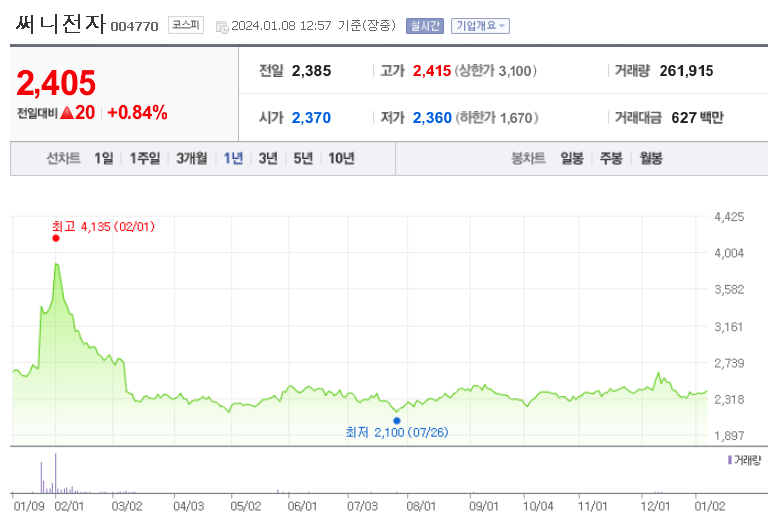
Task: Click the red 최고 marker dot on chart
Action: [x=56, y=238]
